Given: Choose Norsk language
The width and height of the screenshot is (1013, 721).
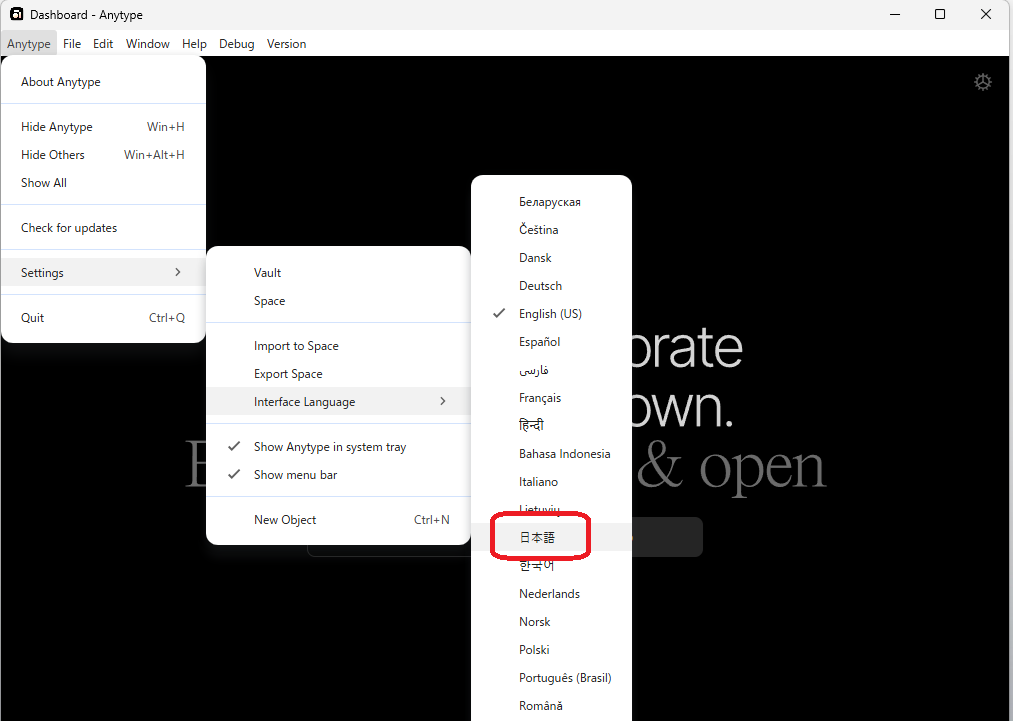Looking at the screenshot, I should (x=551, y=622).
